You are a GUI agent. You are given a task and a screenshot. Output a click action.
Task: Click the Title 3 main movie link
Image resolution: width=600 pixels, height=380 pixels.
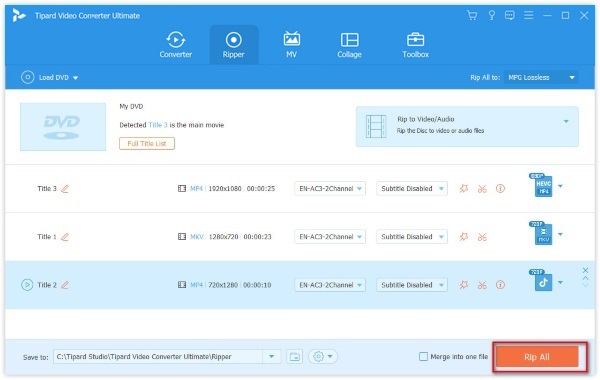point(158,125)
